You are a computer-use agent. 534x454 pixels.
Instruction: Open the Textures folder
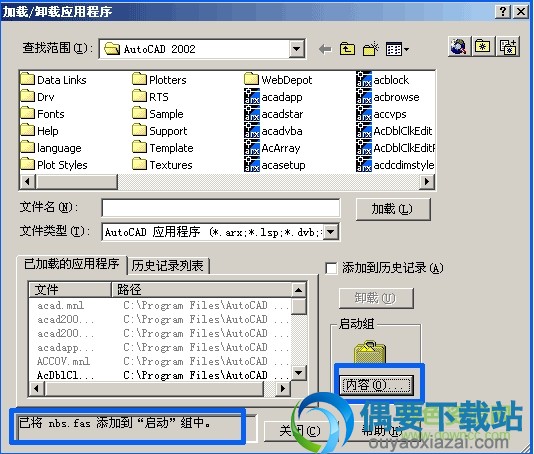pyautogui.click(x=162, y=165)
